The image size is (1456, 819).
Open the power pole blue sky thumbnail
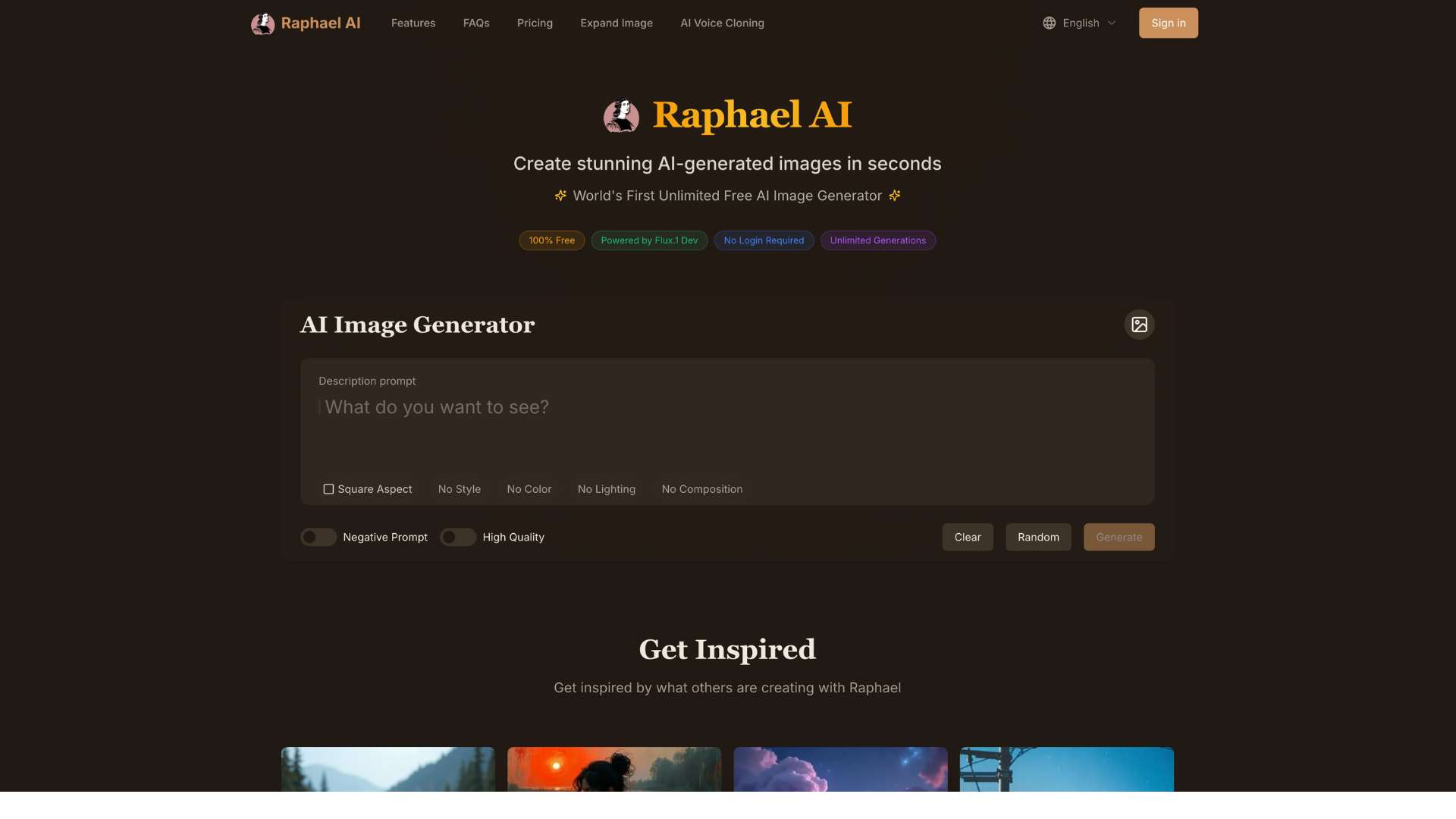tap(1067, 769)
